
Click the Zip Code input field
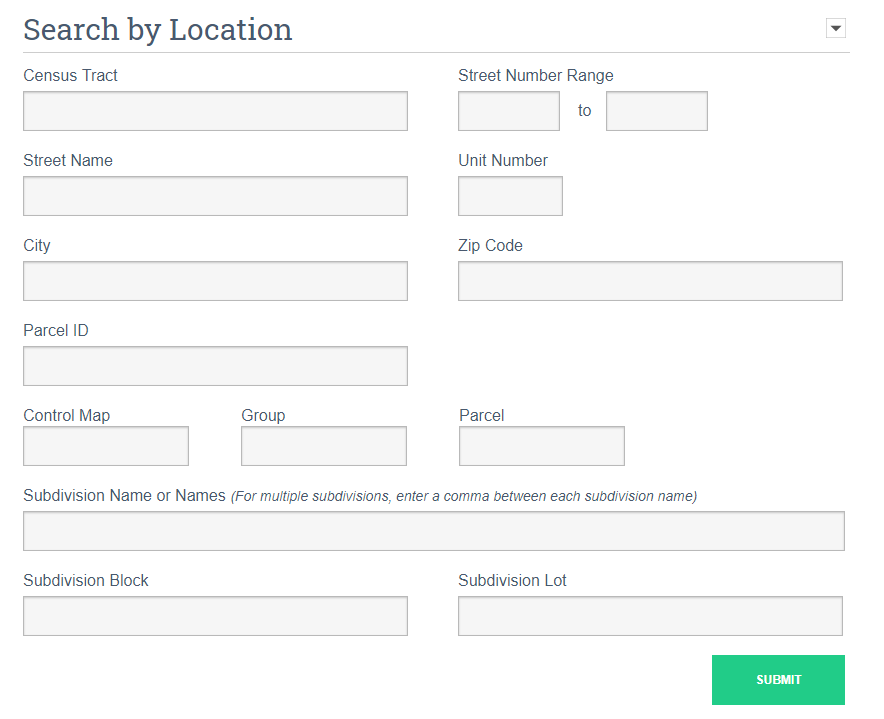650,281
